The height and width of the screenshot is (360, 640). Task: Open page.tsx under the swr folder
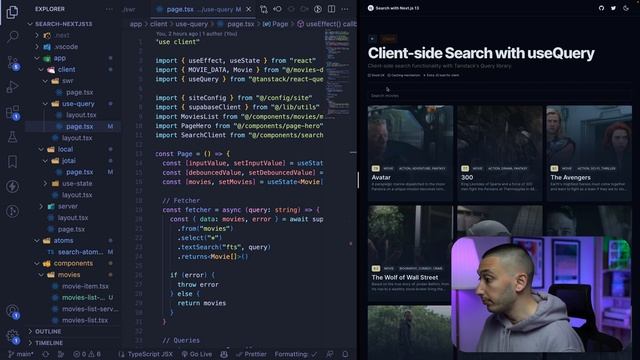point(79,92)
